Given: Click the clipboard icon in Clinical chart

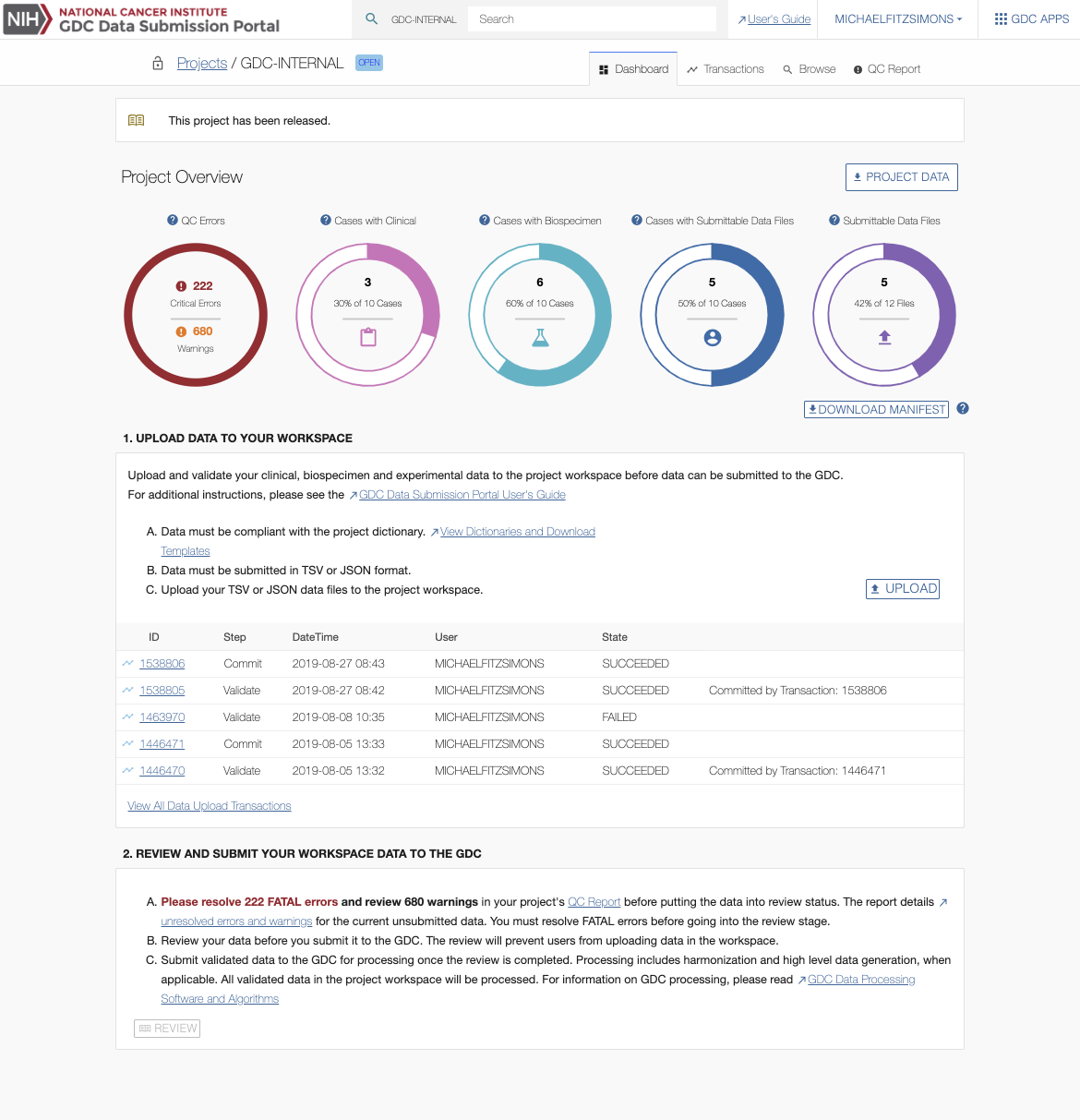Looking at the screenshot, I should point(368,337).
